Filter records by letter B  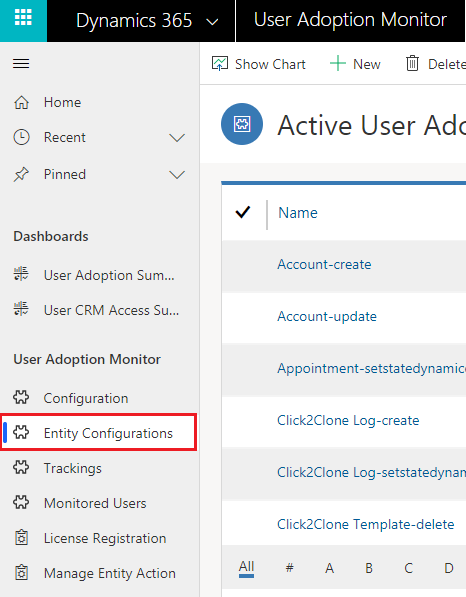coord(369,568)
